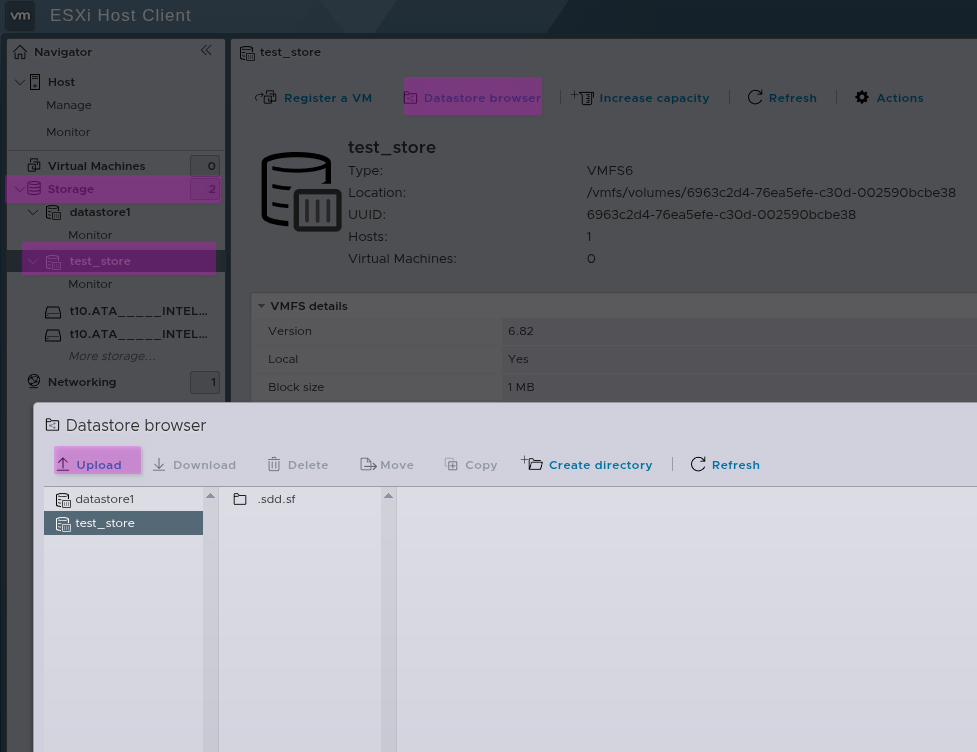The height and width of the screenshot is (752, 977).
Task: Click the Register a VM icon
Action: (x=266, y=97)
